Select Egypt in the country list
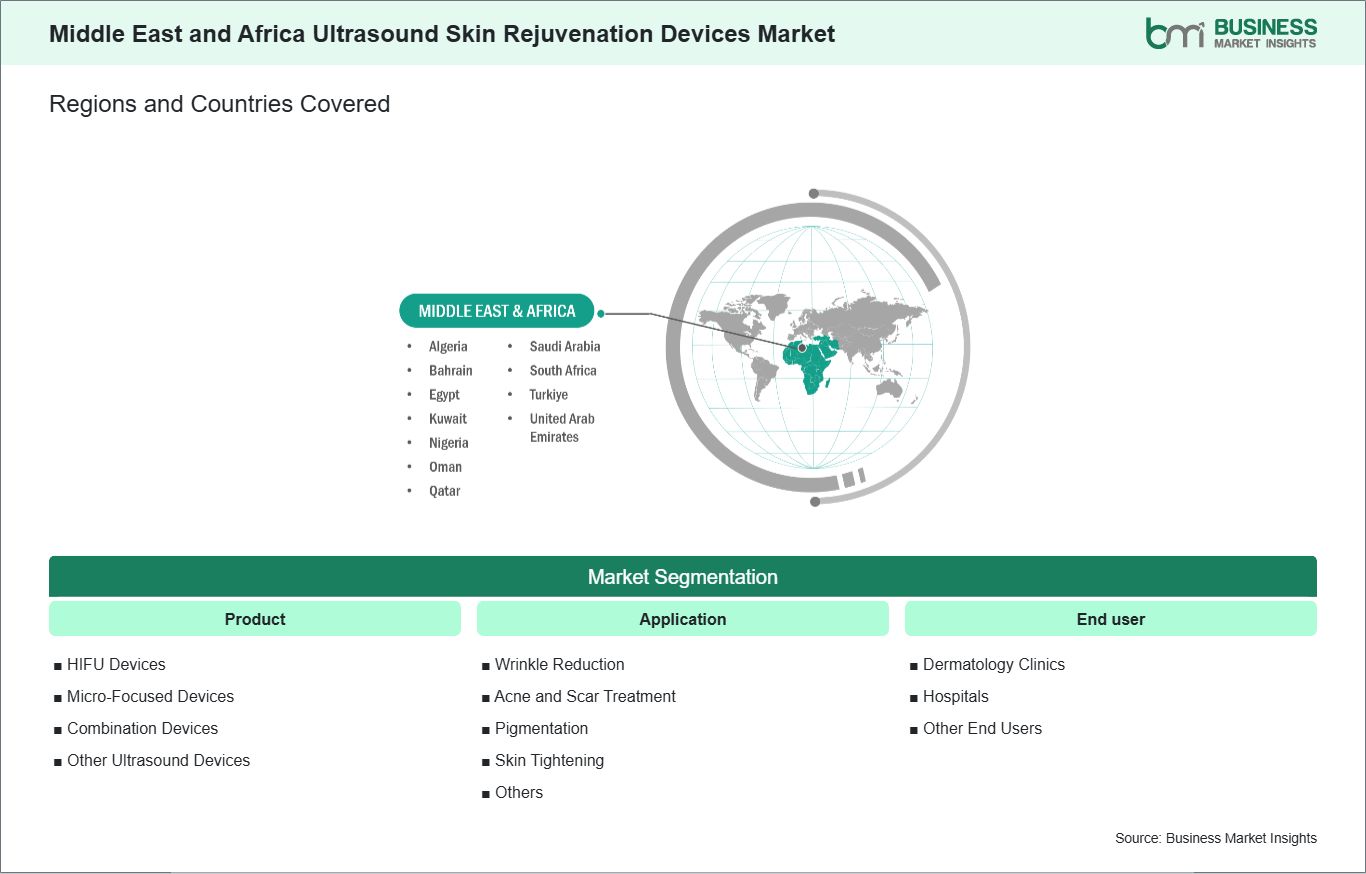1366x874 pixels. [x=444, y=394]
